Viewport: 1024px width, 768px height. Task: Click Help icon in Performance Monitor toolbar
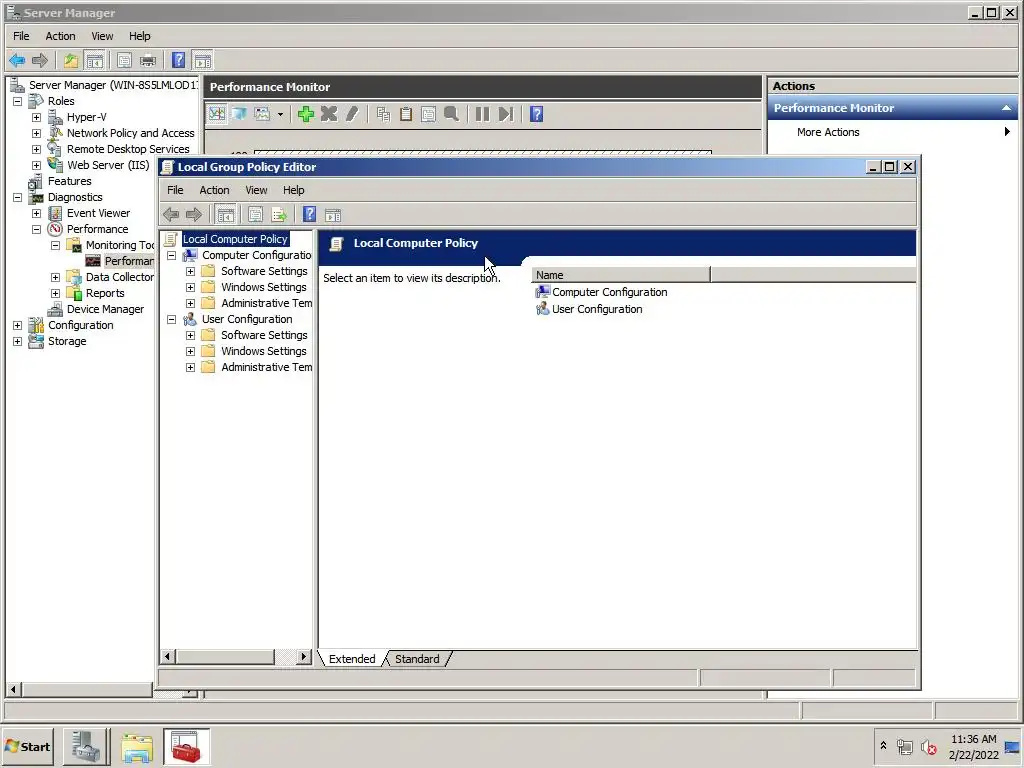[x=536, y=114]
